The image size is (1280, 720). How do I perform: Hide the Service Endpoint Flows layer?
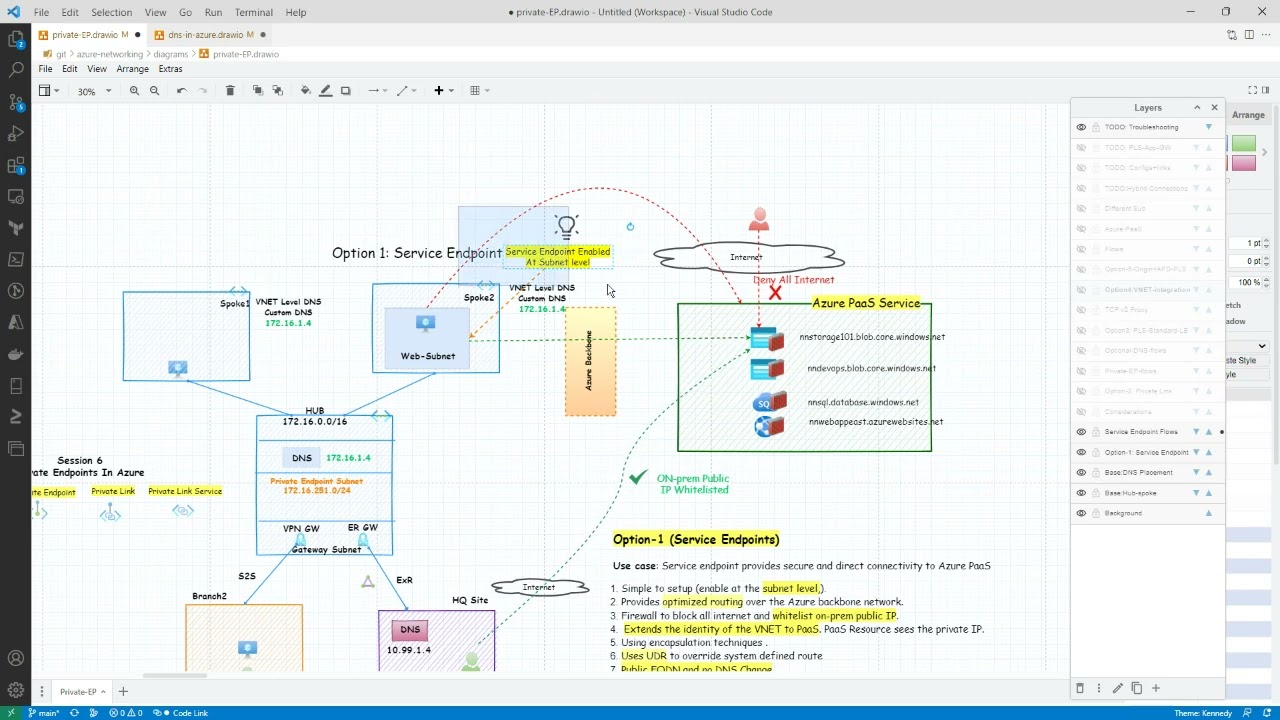1081,432
